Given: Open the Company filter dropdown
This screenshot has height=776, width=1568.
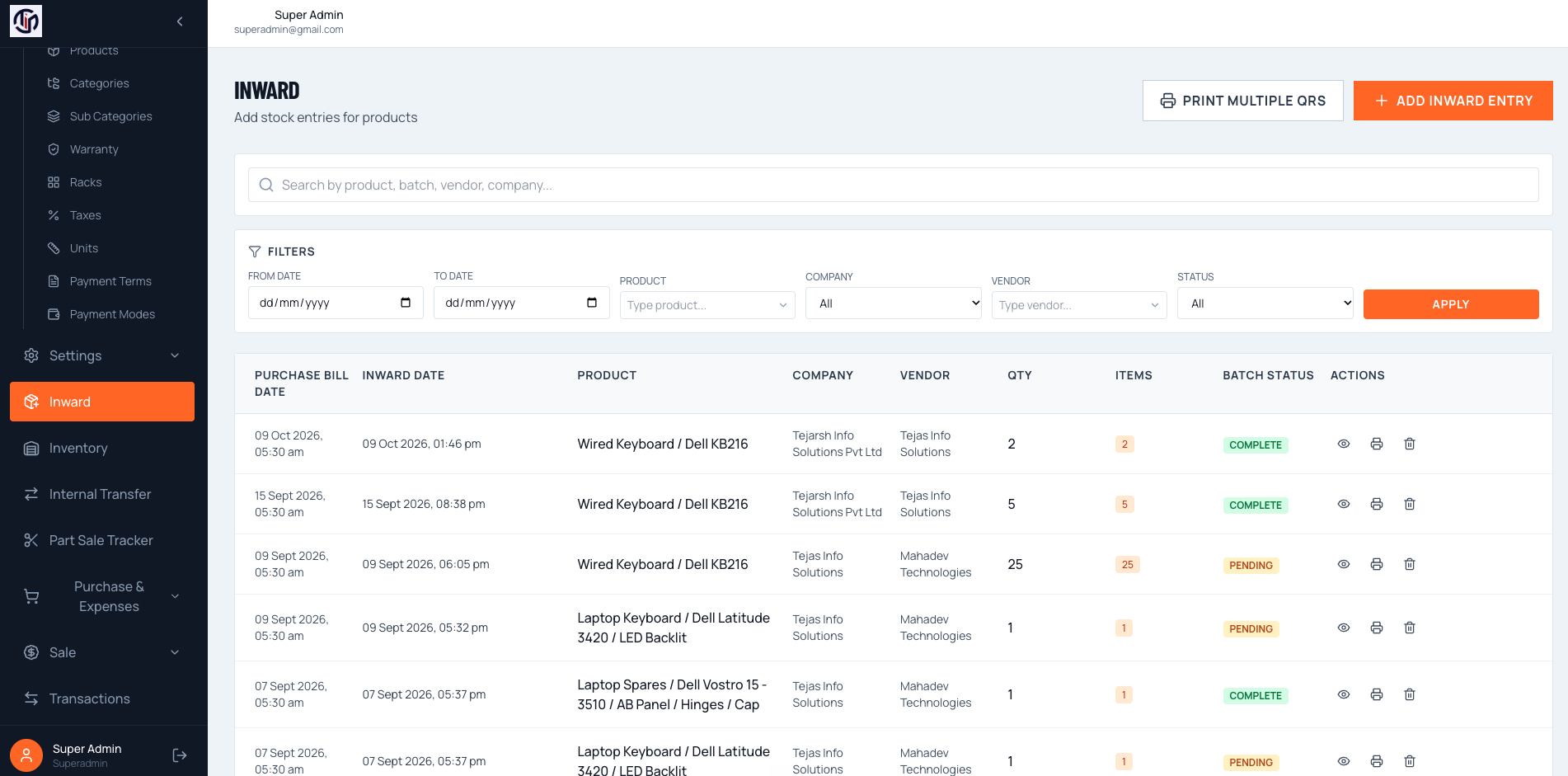Looking at the screenshot, I should pos(893,303).
